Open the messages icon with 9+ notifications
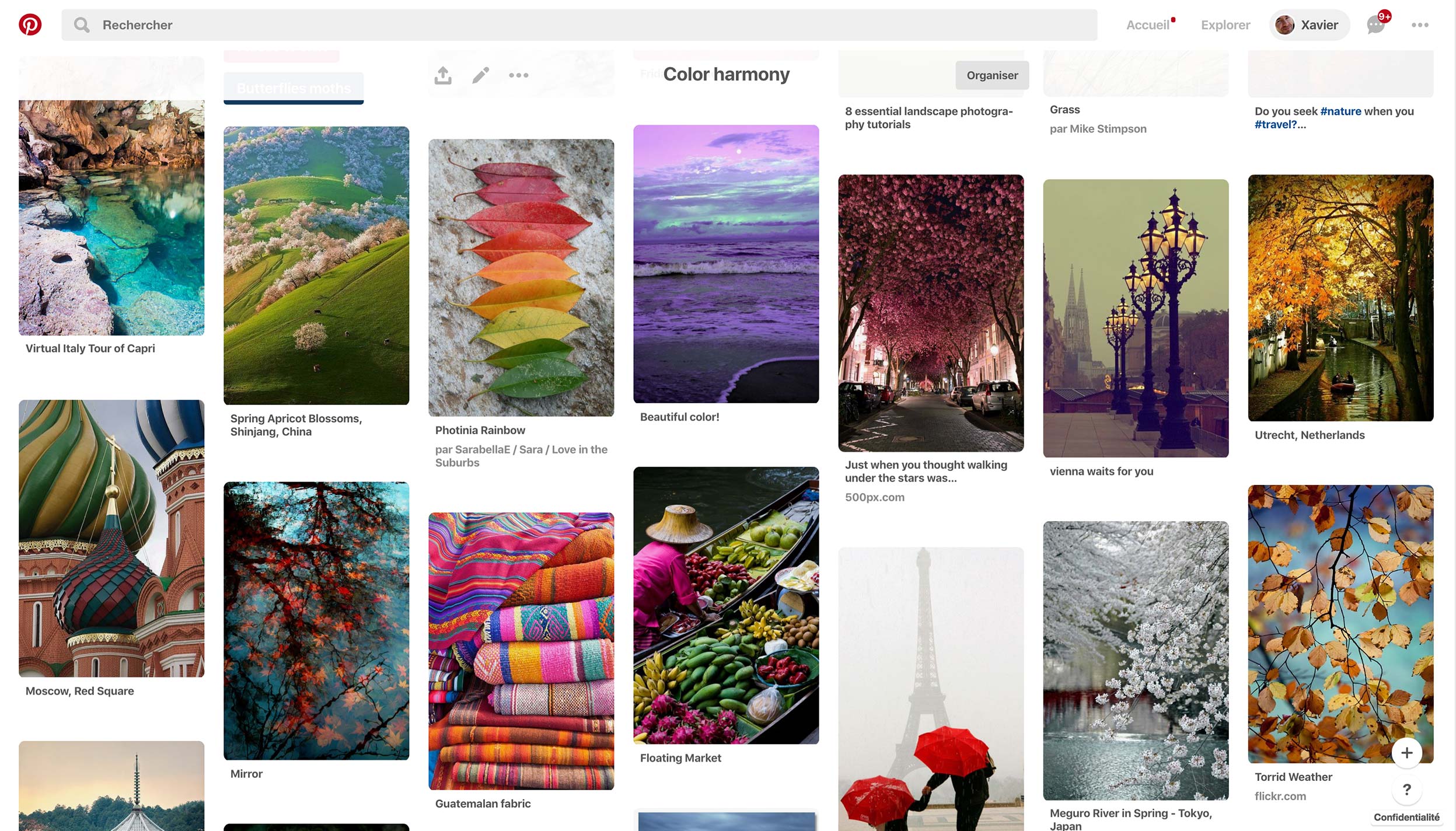This screenshot has width=1456, height=831. tap(1376, 25)
